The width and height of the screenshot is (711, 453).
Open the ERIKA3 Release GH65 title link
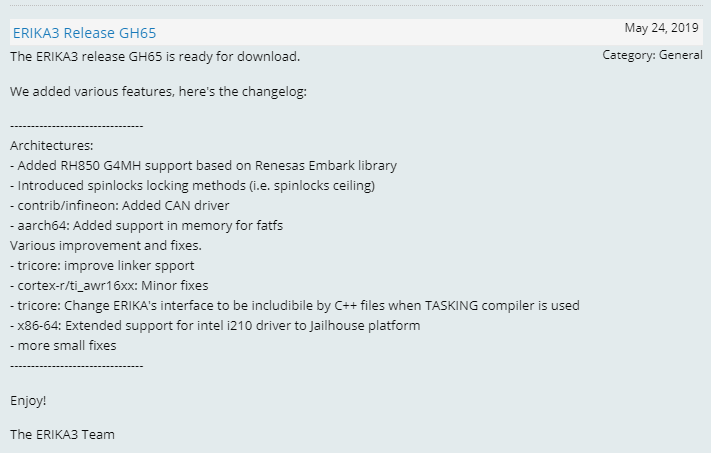(84, 33)
